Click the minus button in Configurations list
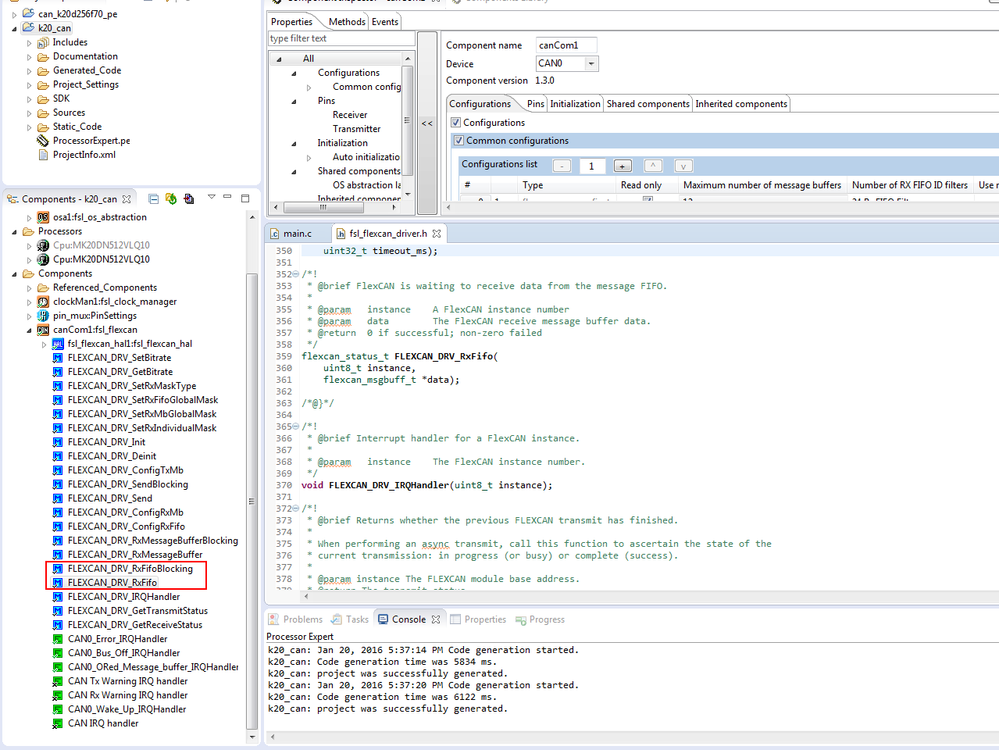Viewport: 999px width, 750px height. [561, 166]
